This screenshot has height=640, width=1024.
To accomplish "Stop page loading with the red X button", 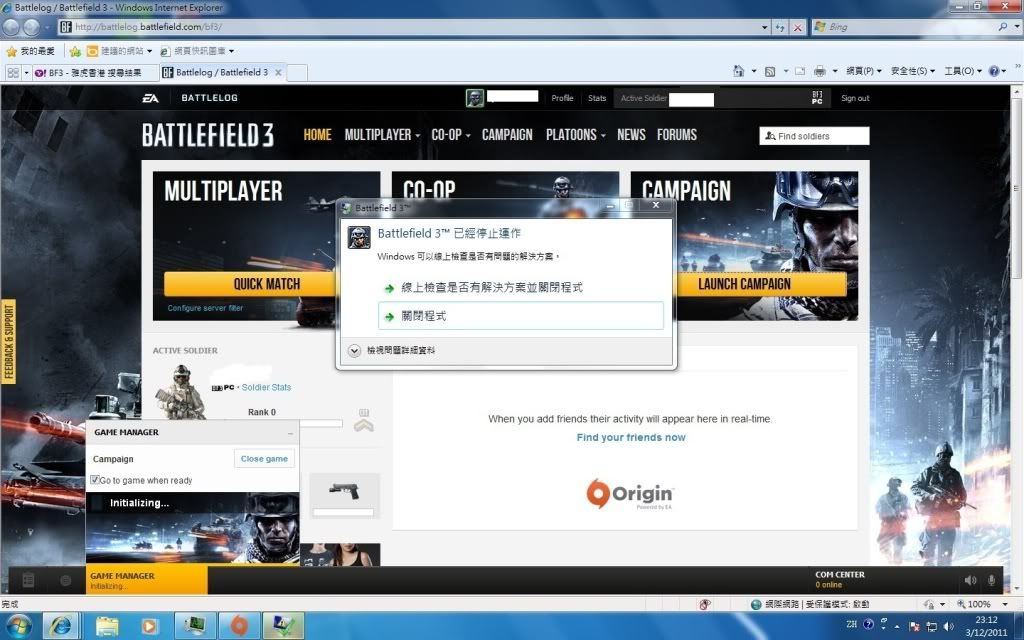I will click(x=797, y=27).
